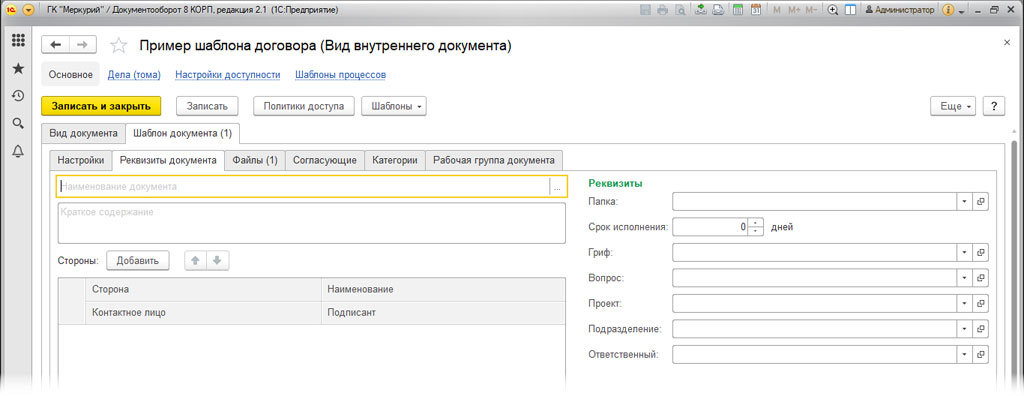Increase Срок исполнения with stepper
The width and height of the screenshot is (1024, 396).
pos(756,223)
